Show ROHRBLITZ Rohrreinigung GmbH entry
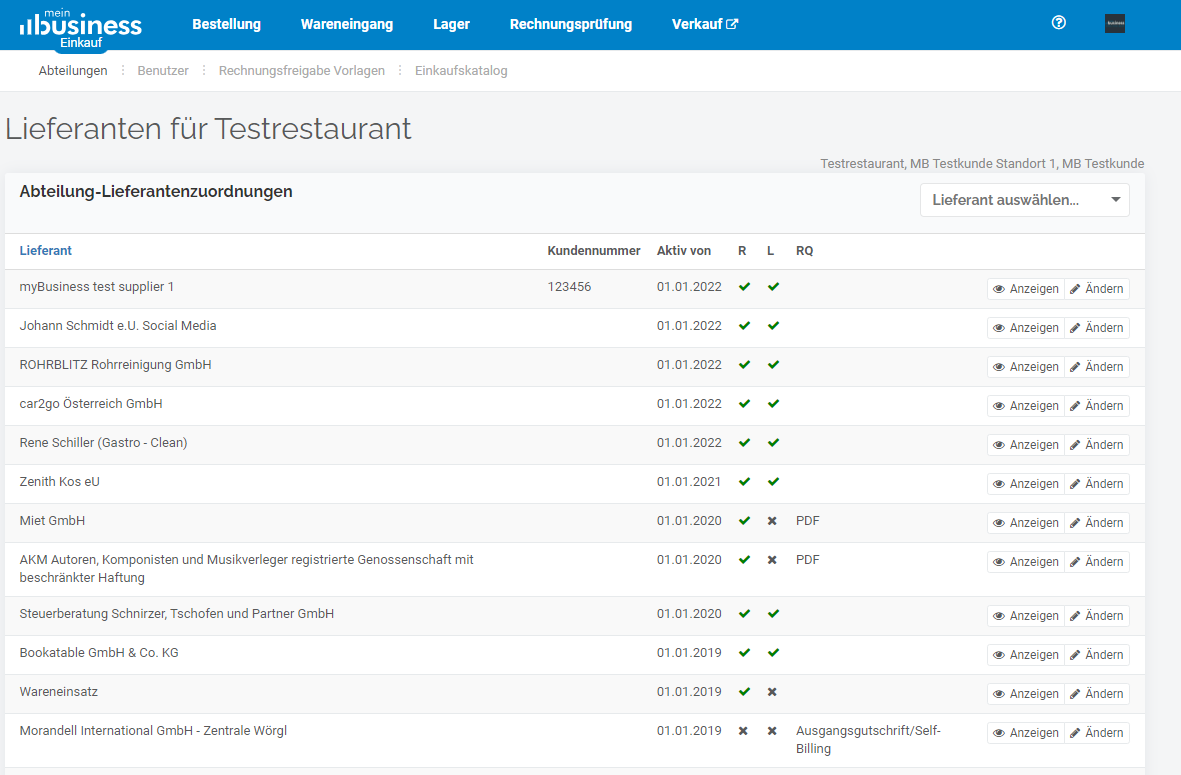 (1026, 367)
